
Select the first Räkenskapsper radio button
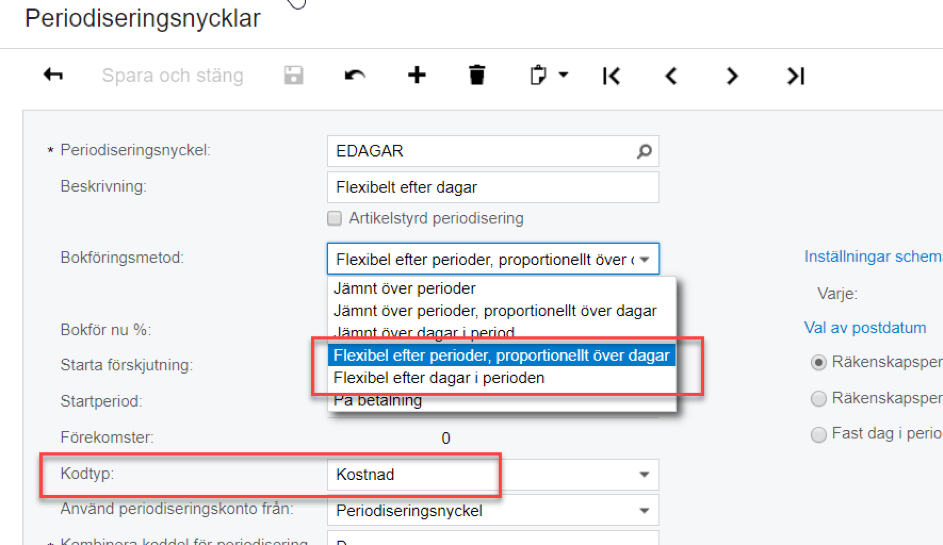819,362
